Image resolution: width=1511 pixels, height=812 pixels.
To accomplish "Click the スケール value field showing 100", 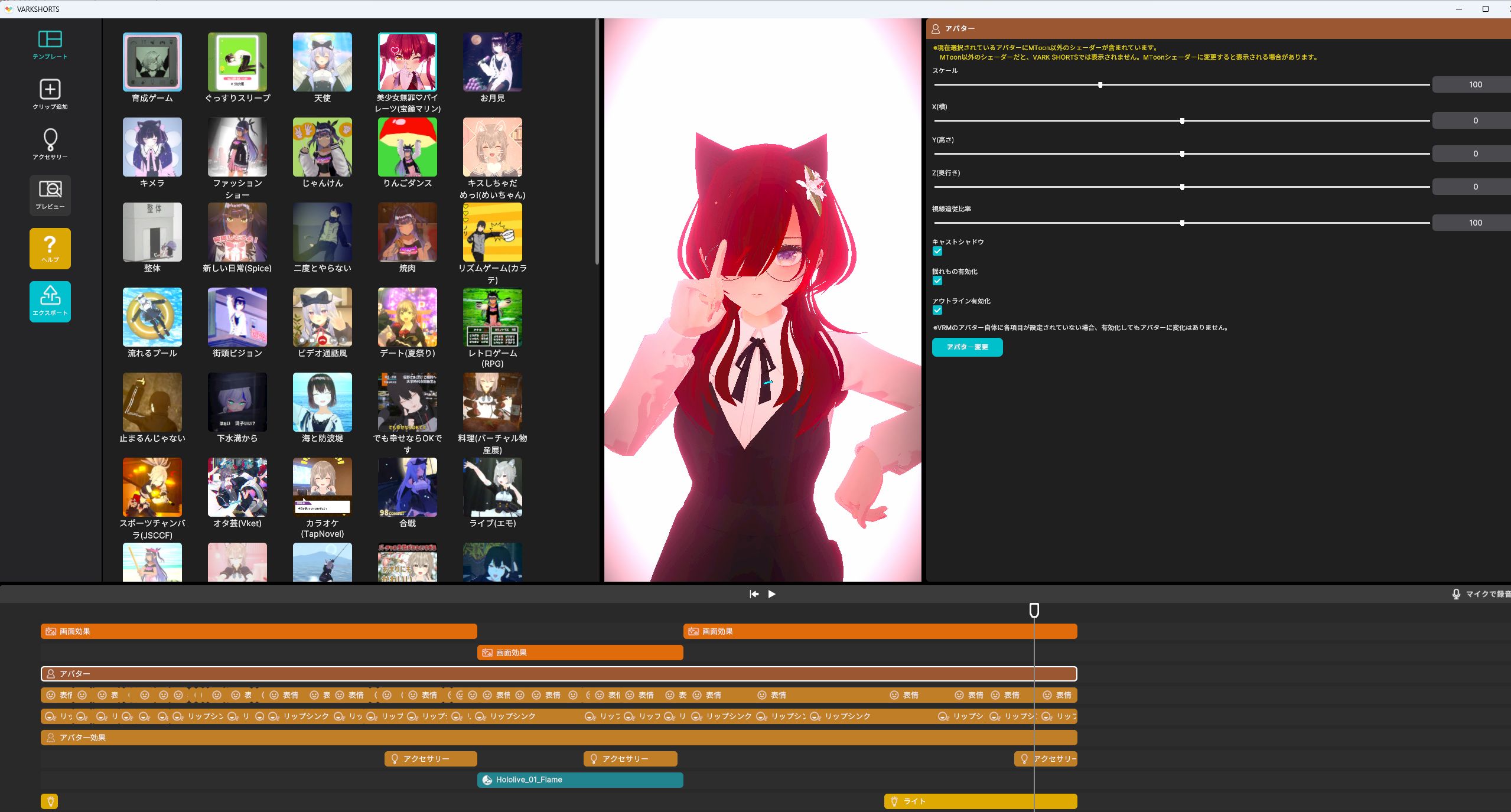I will 1471,84.
